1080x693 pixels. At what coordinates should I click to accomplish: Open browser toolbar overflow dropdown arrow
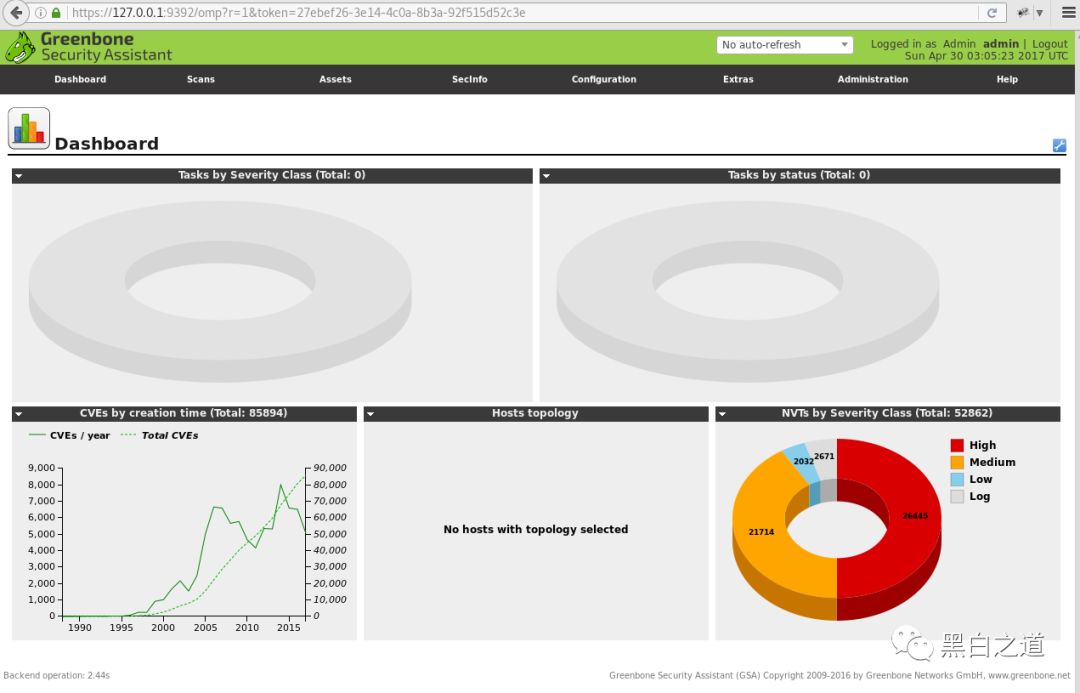1039,12
